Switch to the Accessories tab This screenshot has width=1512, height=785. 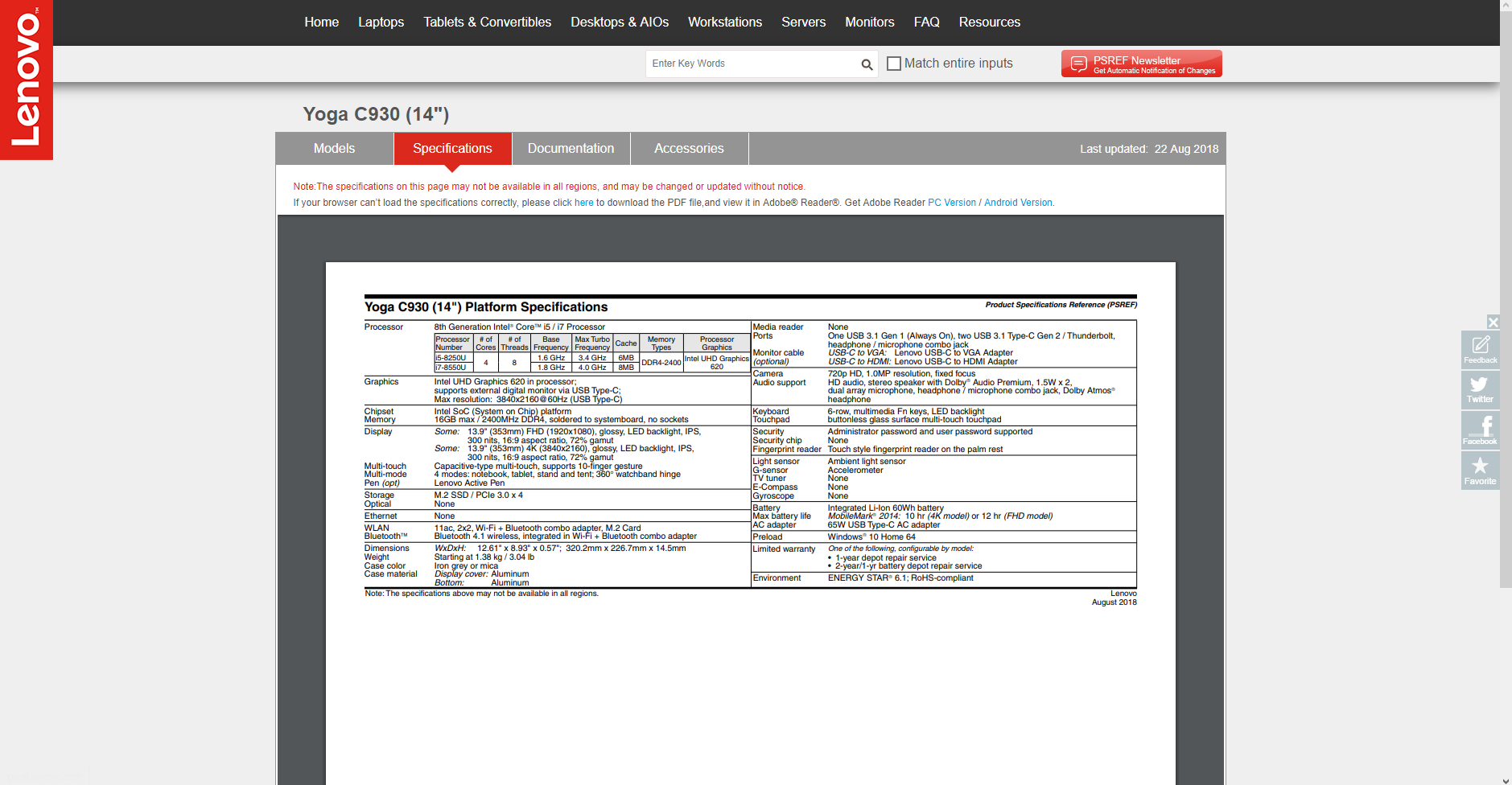pos(690,149)
